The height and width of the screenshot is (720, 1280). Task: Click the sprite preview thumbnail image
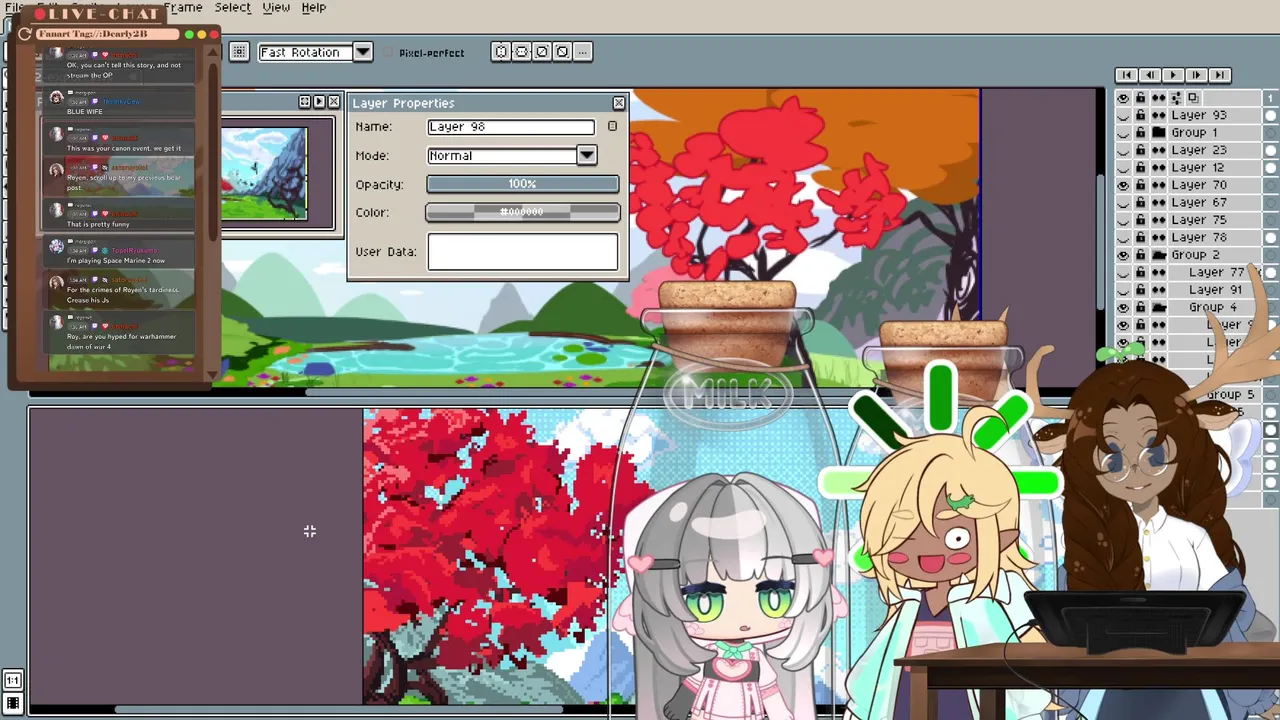tap(264, 173)
